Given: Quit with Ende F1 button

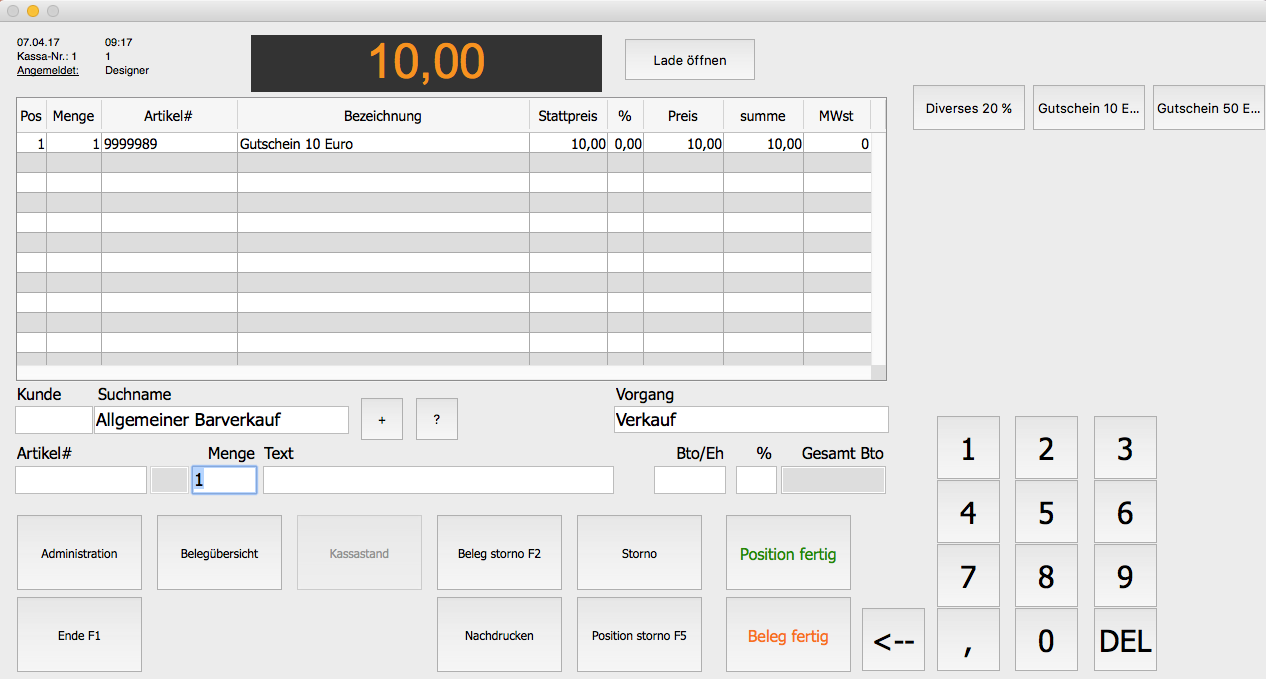Looking at the screenshot, I should click(79, 635).
